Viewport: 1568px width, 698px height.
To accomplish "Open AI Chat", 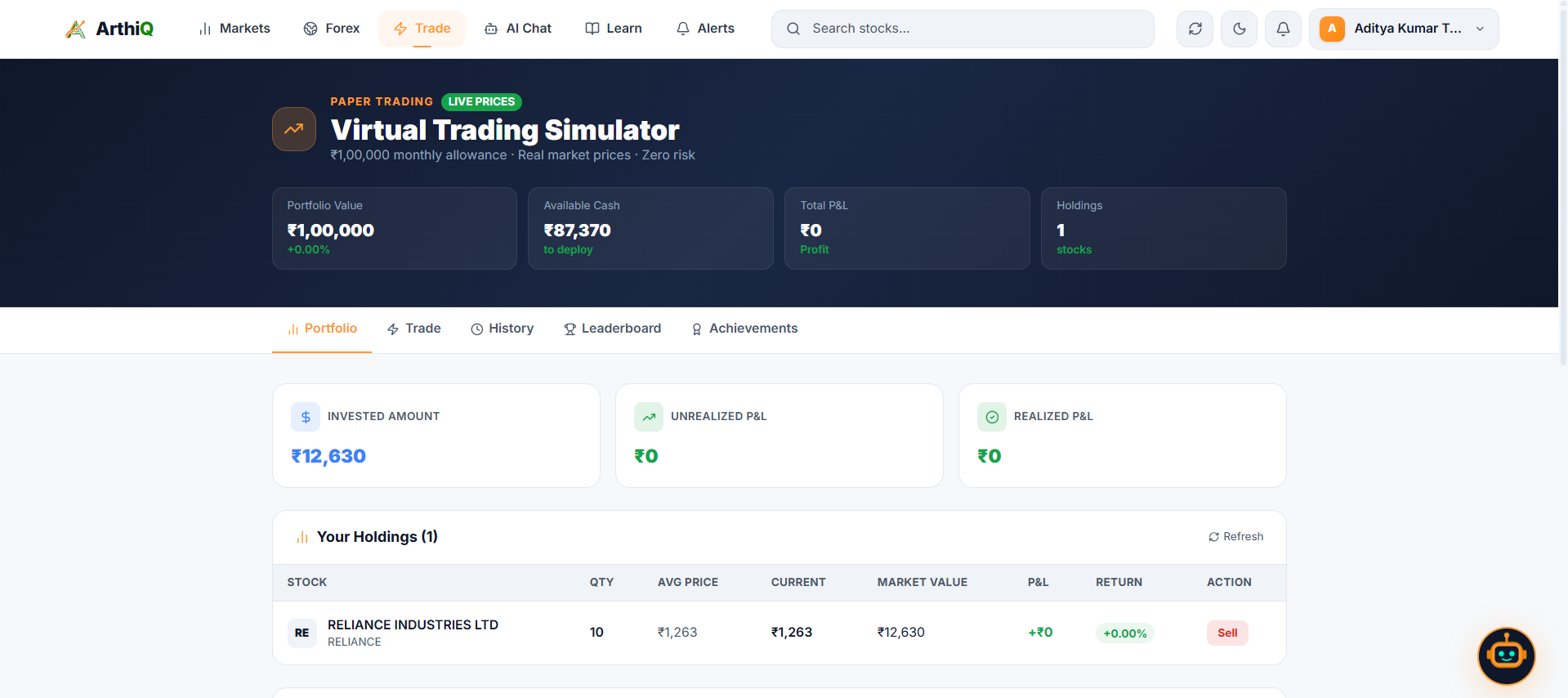I will coord(518,29).
